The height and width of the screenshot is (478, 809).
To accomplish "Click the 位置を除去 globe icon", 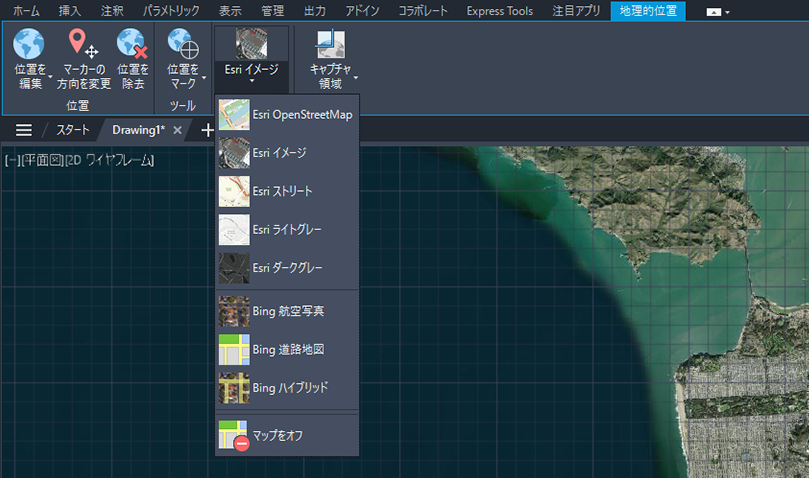I will (132, 43).
